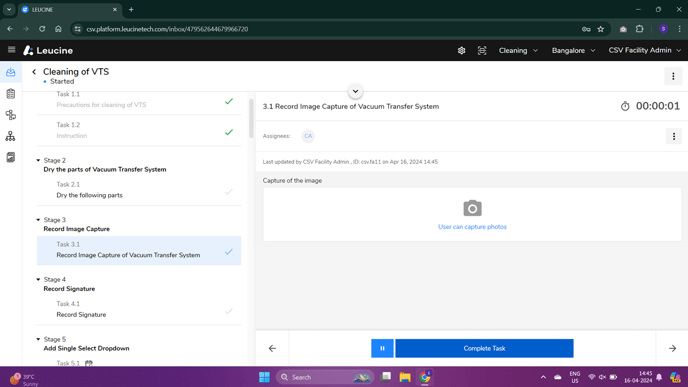Click checkmark of Task 2.1
The width and height of the screenshot is (688, 387).
229,192
